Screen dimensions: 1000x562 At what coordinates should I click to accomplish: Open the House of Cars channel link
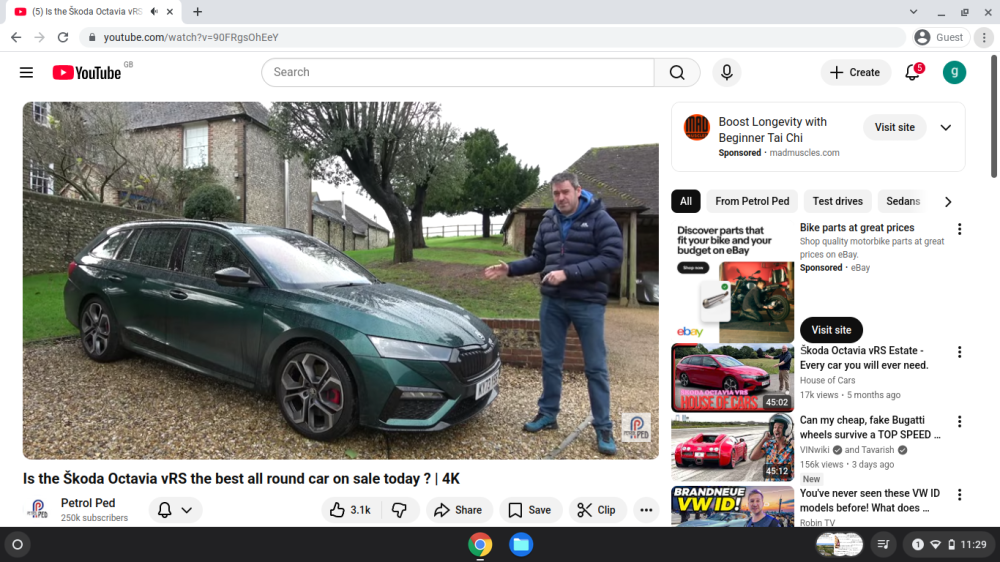coord(827,380)
